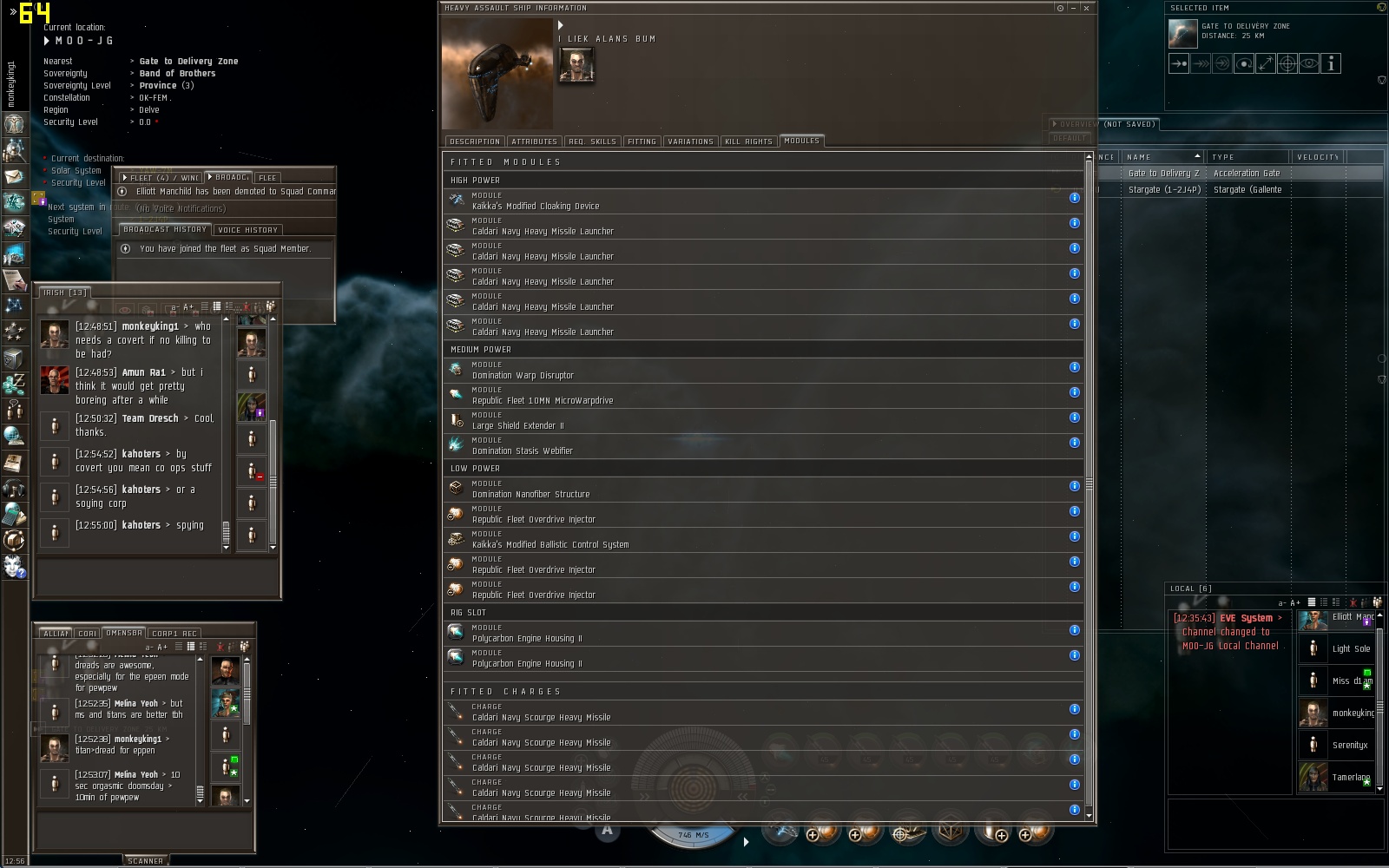The width and height of the screenshot is (1389, 868).
Task: Click the Scanner button at bottom
Action: 145,861
